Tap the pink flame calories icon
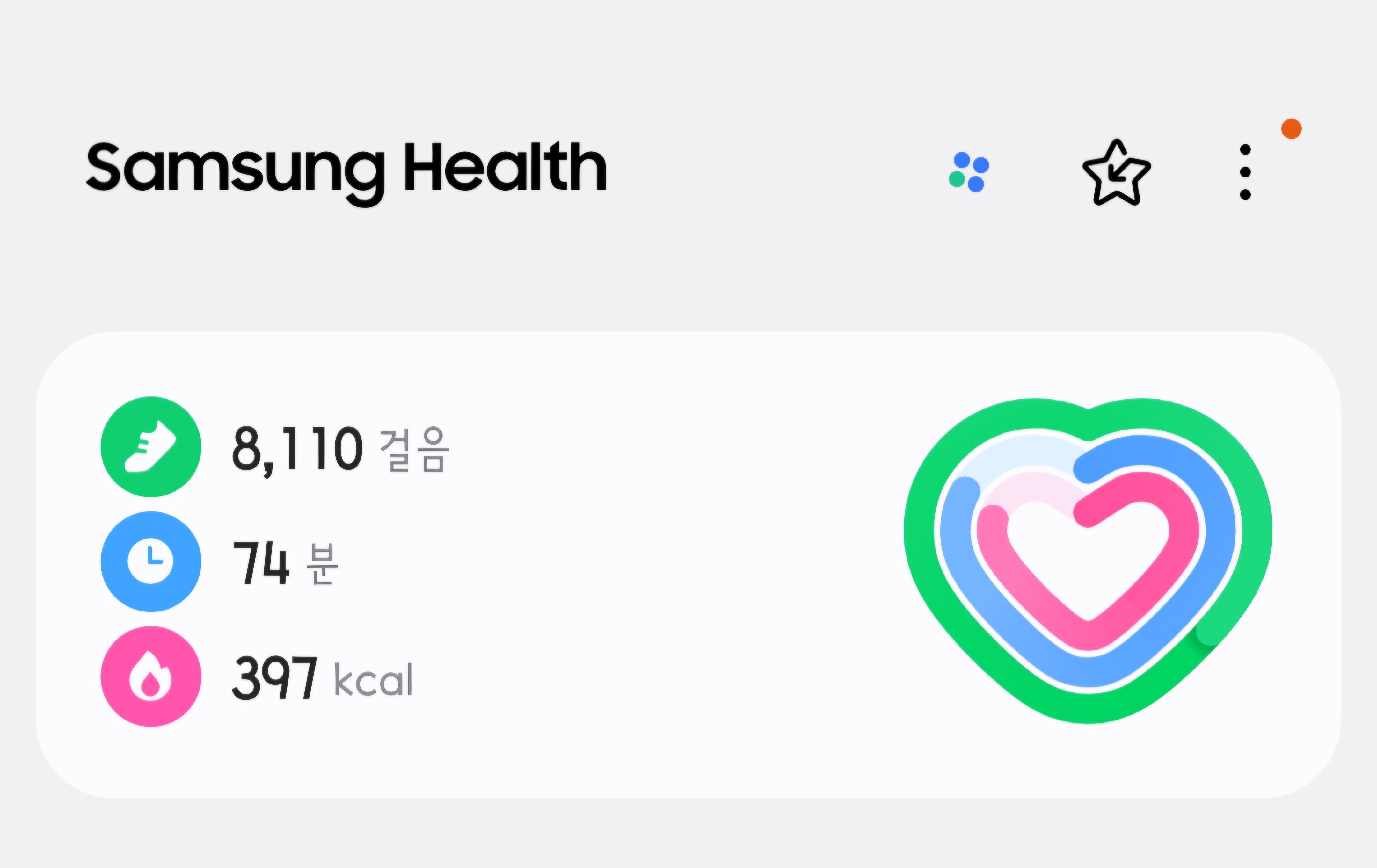This screenshot has height=868, width=1377. tap(151, 676)
